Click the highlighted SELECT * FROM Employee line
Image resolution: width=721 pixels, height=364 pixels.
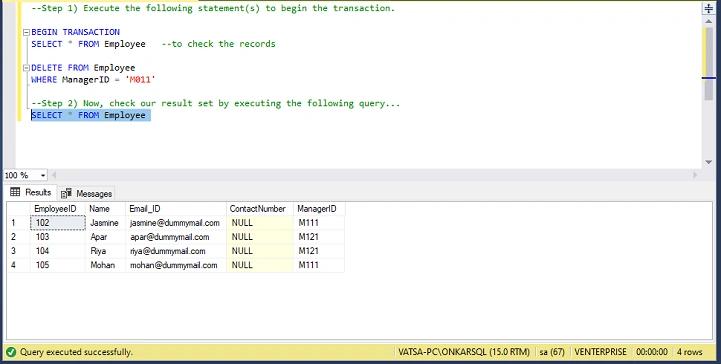click(x=91, y=115)
